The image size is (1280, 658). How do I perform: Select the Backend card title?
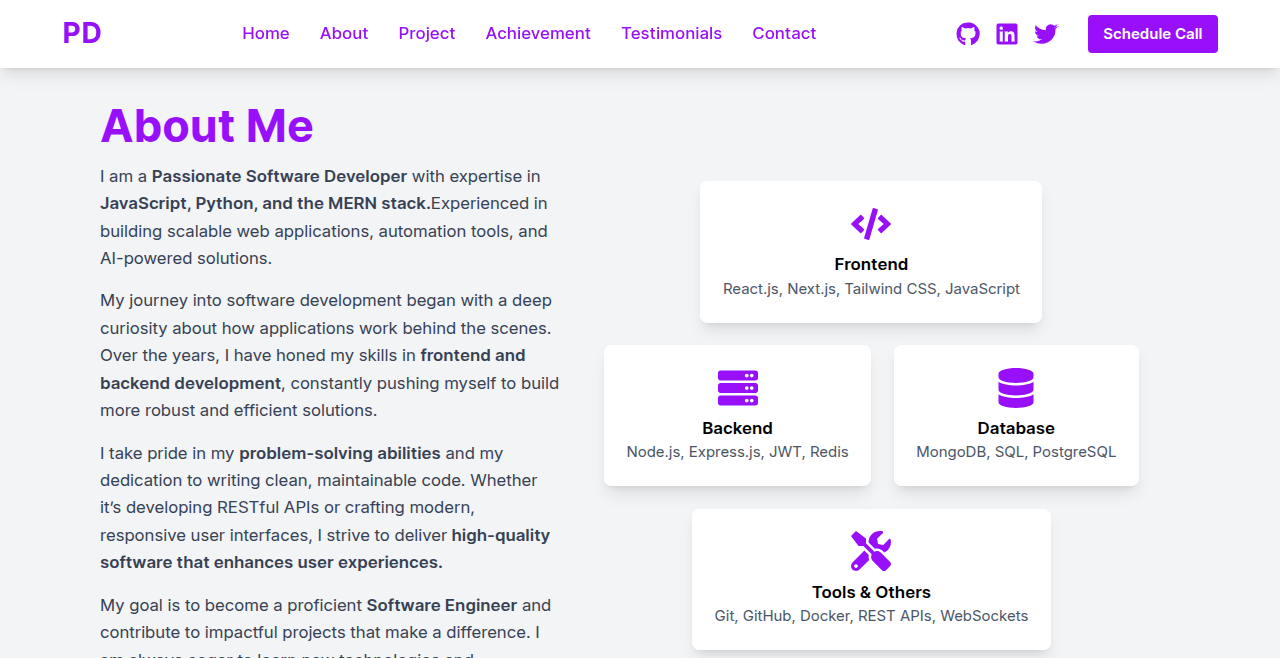(737, 428)
